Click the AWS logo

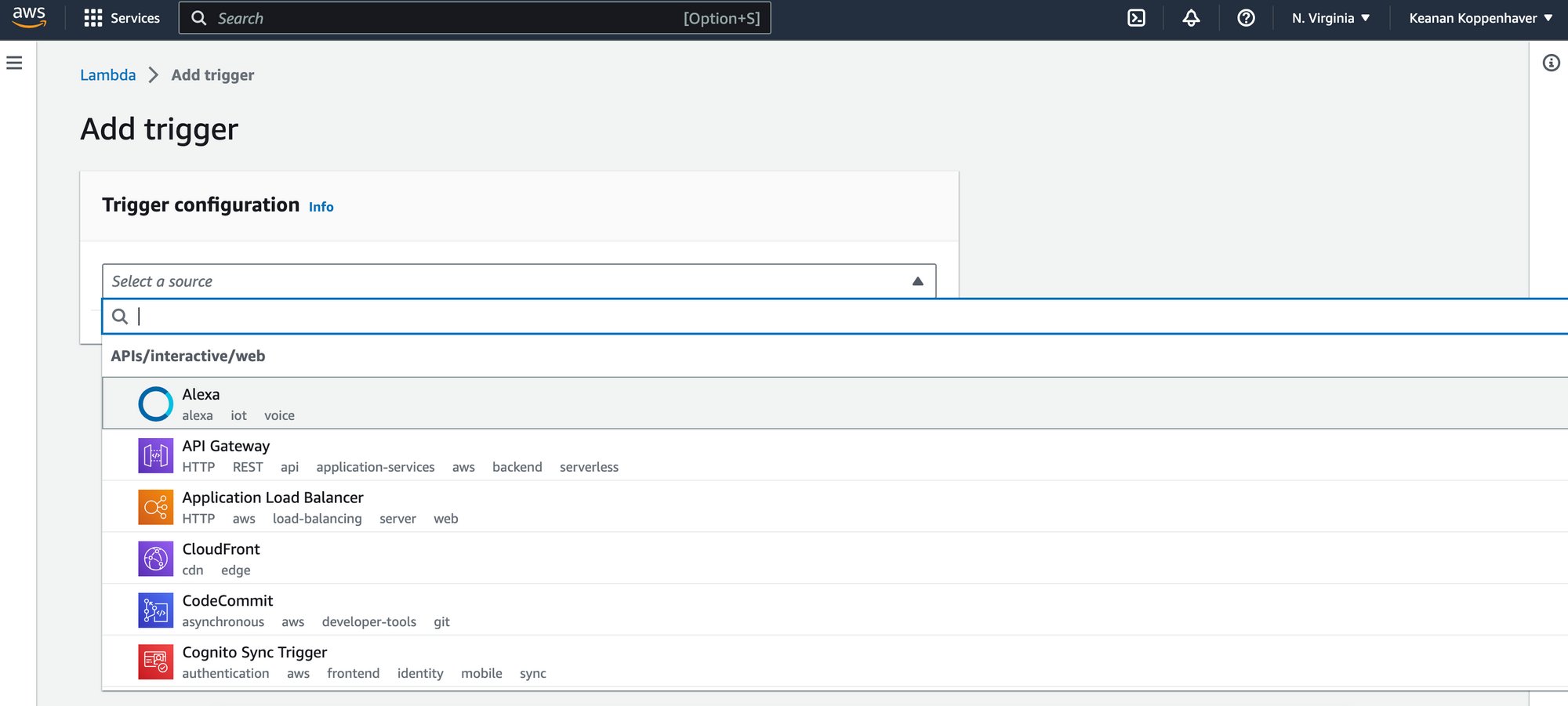pos(29,17)
